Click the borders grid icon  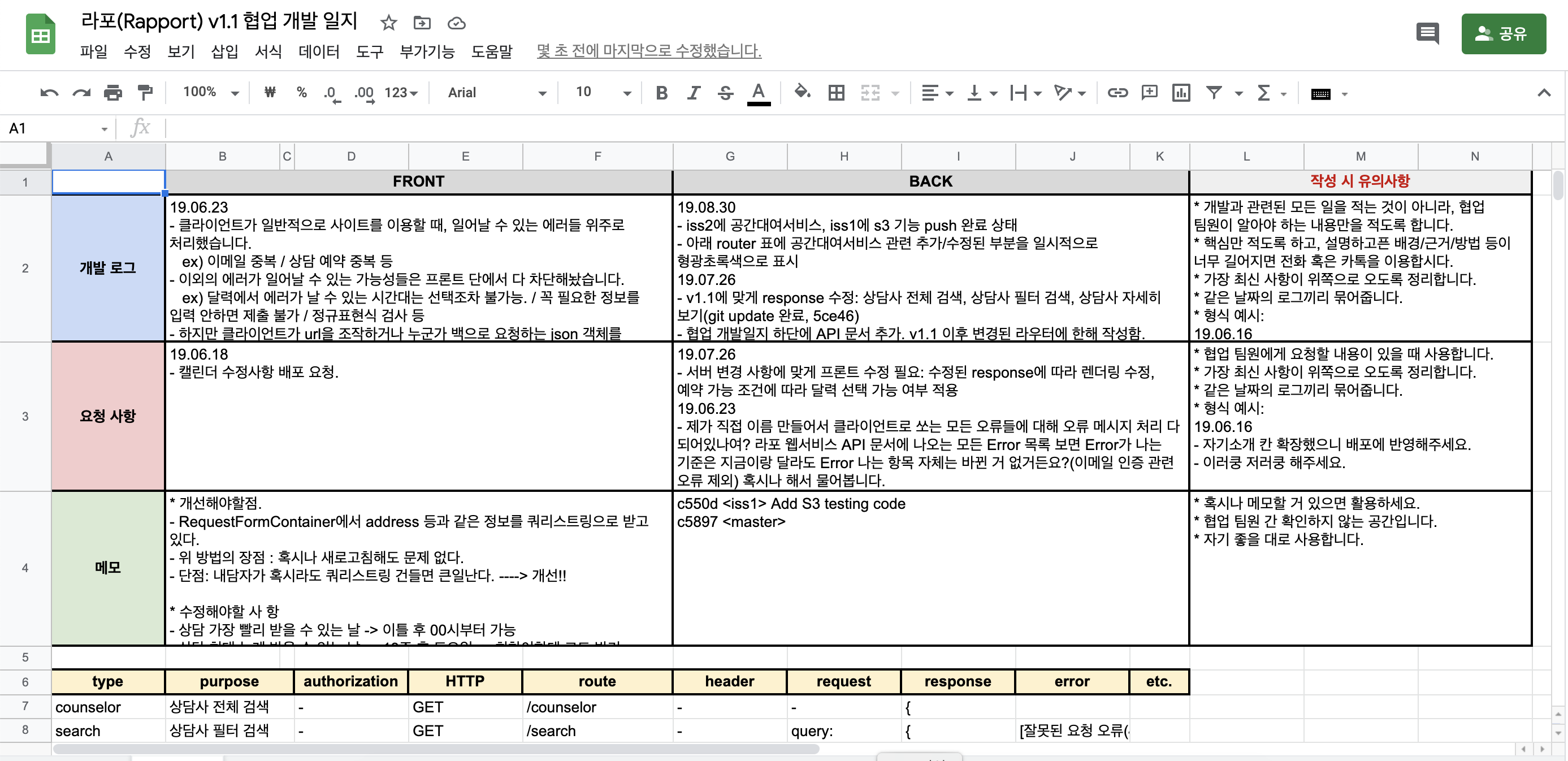[837, 93]
